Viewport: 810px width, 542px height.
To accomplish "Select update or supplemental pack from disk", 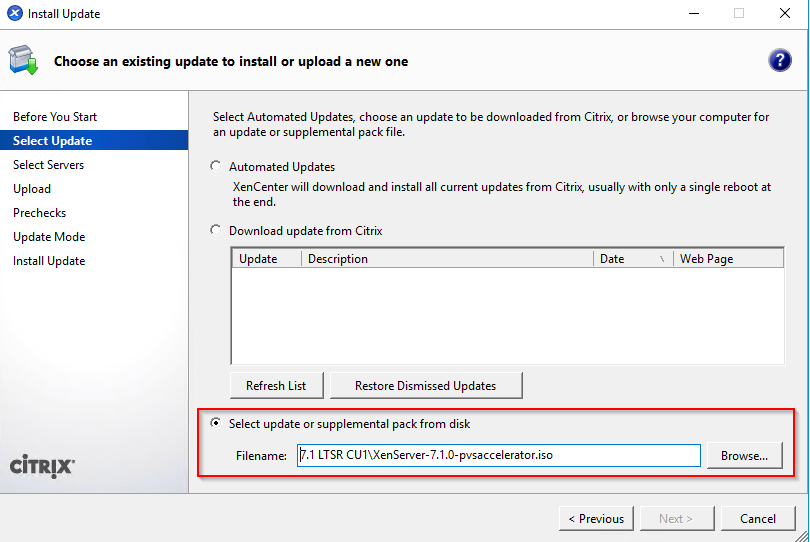I will coord(216,424).
